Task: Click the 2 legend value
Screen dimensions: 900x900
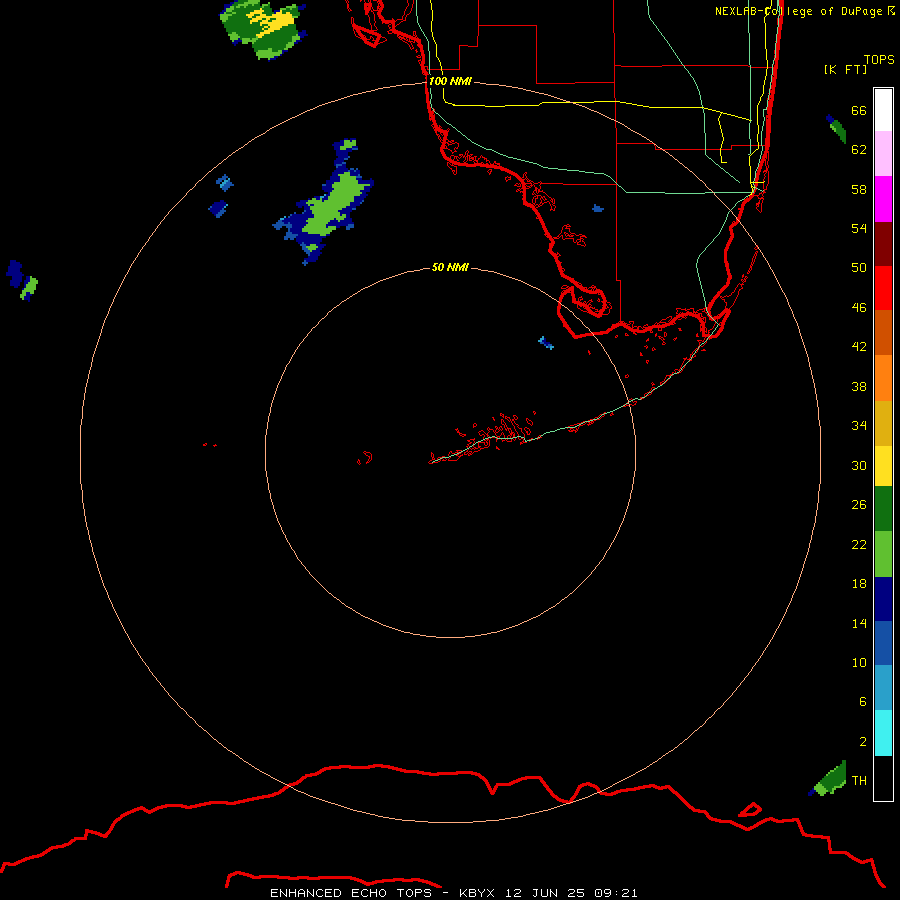Action: [x=862, y=742]
